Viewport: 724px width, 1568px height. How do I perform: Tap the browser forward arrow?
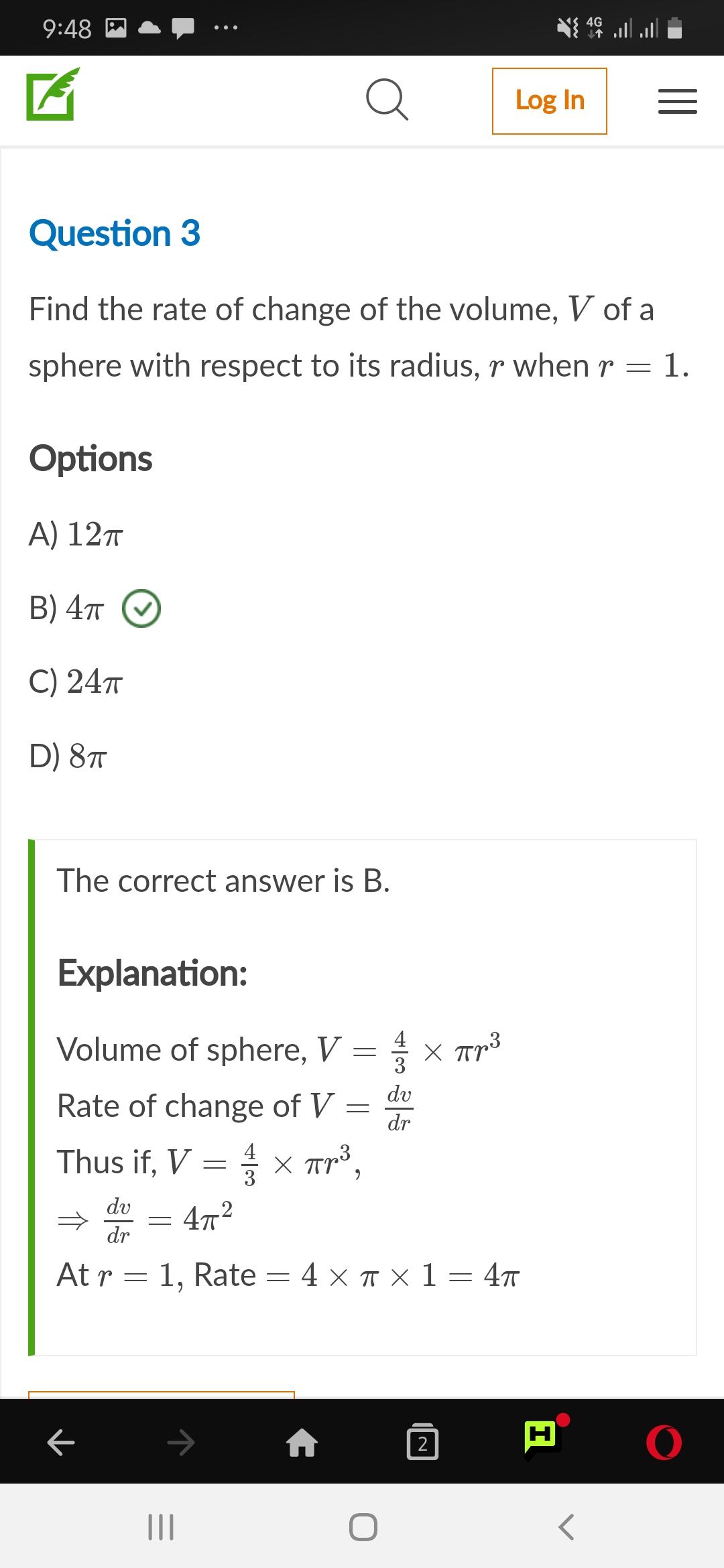pos(181,1442)
